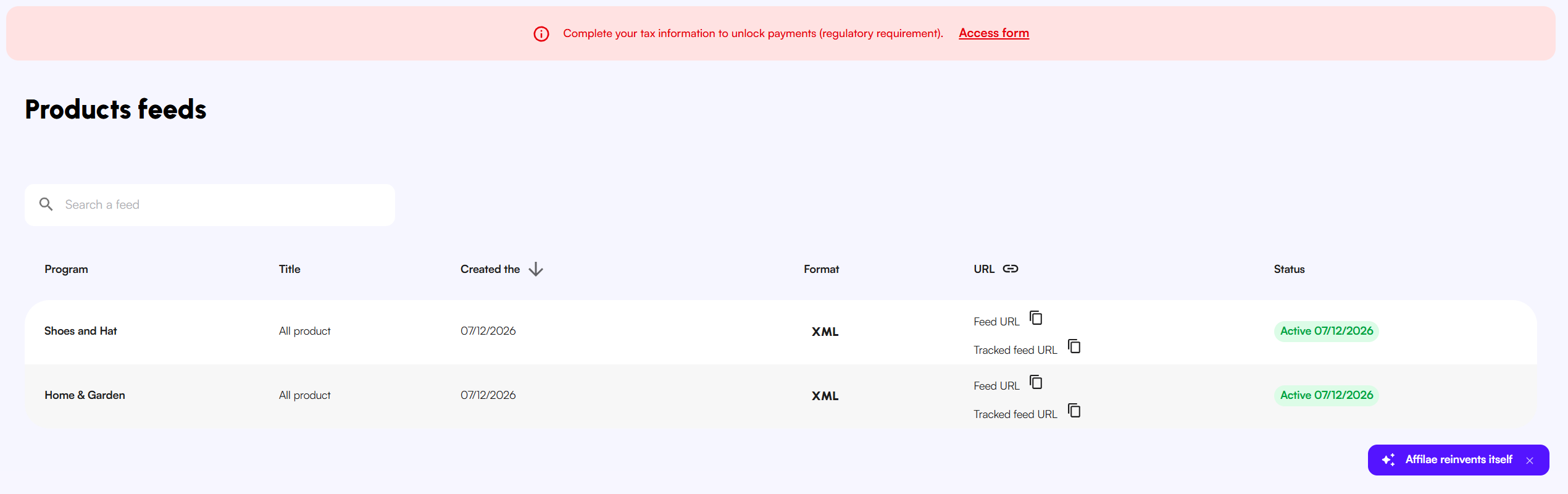Click the Format column header
Image resolution: width=1568 pixels, height=494 pixels.
click(x=821, y=269)
